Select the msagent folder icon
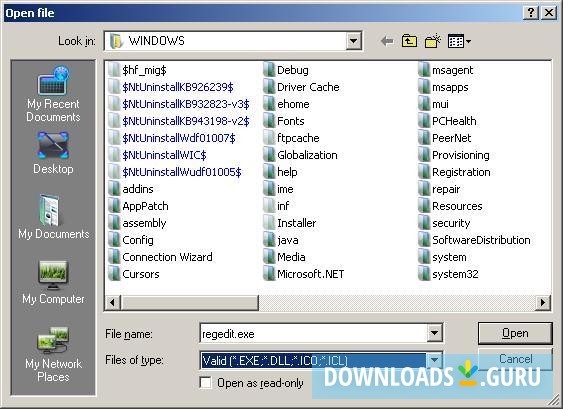Viewport: 563px width, 409px height. [x=424, y=69]
